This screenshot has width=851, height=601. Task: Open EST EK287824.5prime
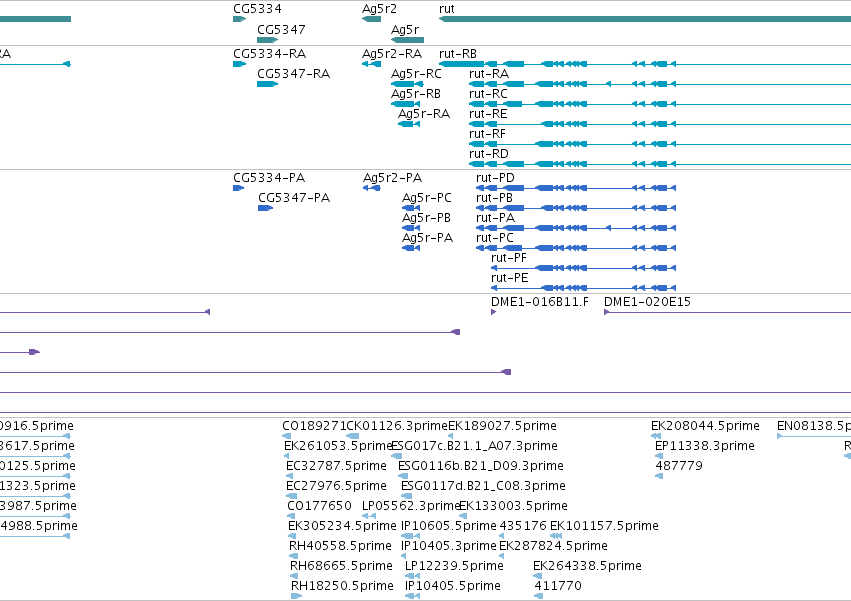click(x=503, y=556)
